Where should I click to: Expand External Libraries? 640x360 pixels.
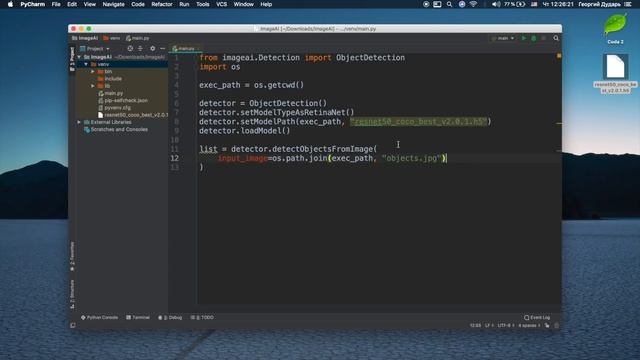79,122
